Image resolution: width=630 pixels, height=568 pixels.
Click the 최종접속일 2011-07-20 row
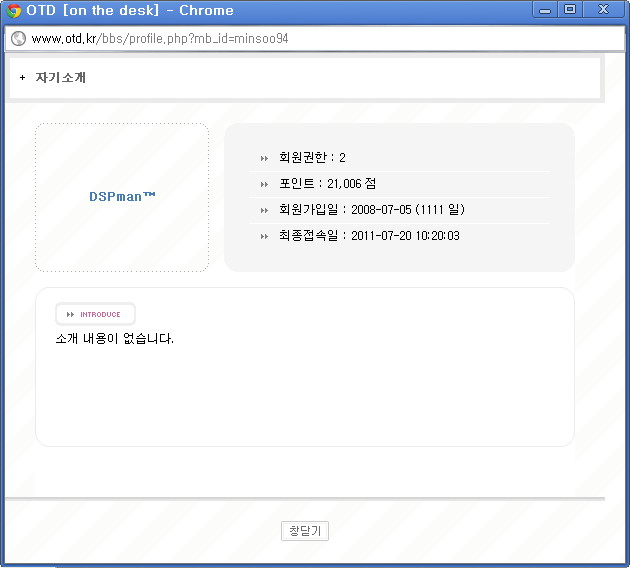tap(399, 236)
